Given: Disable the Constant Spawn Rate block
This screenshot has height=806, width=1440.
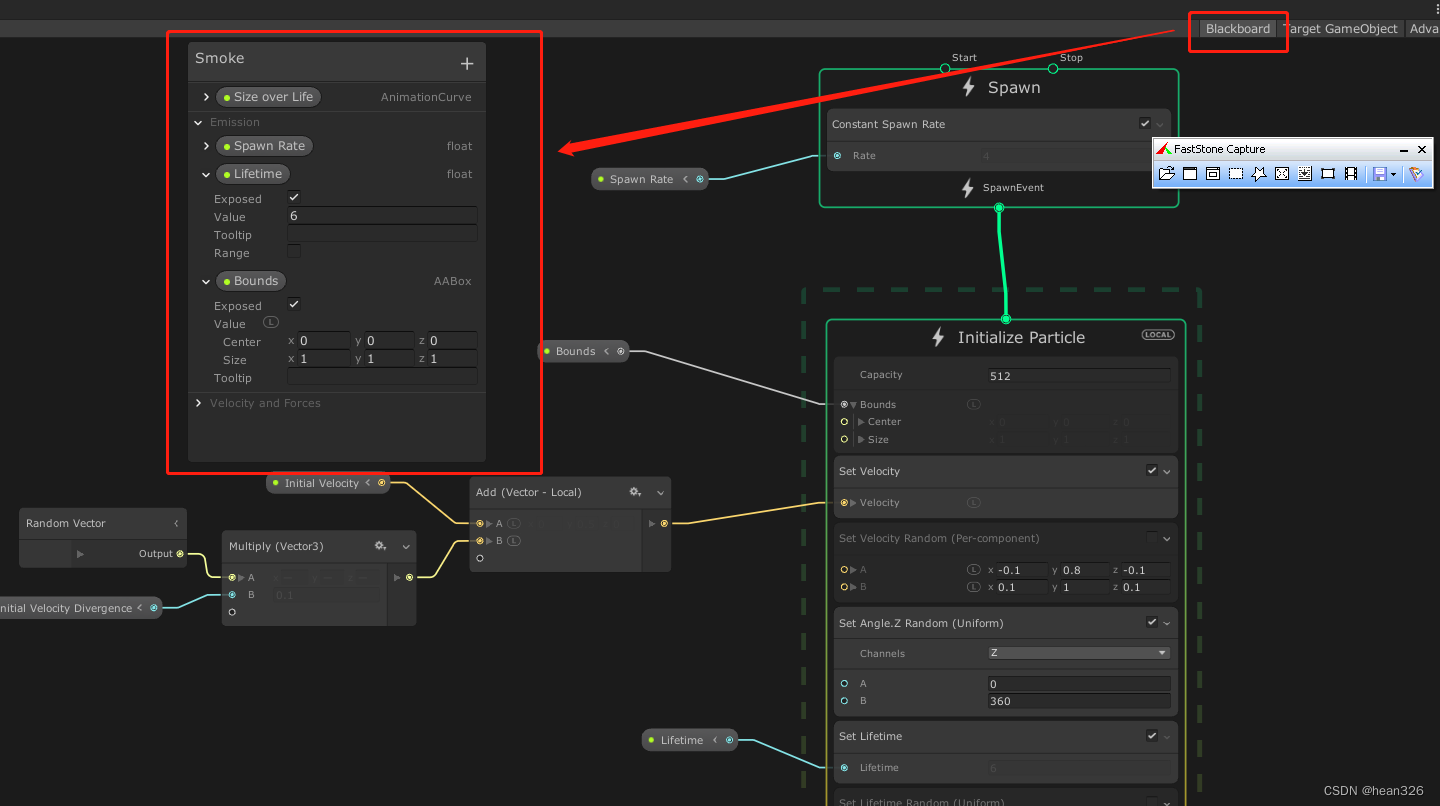Looking at the screenshot, I should click(1145, 124).
